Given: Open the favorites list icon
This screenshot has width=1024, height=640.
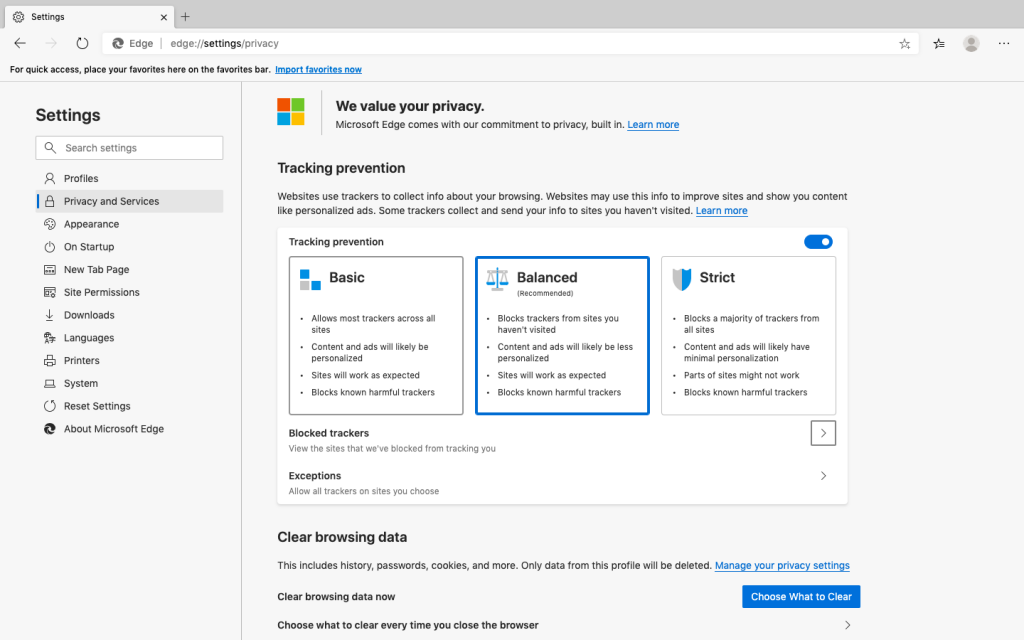Looking at the screenshot, I should pyautogui.click(x=938, y=44).
